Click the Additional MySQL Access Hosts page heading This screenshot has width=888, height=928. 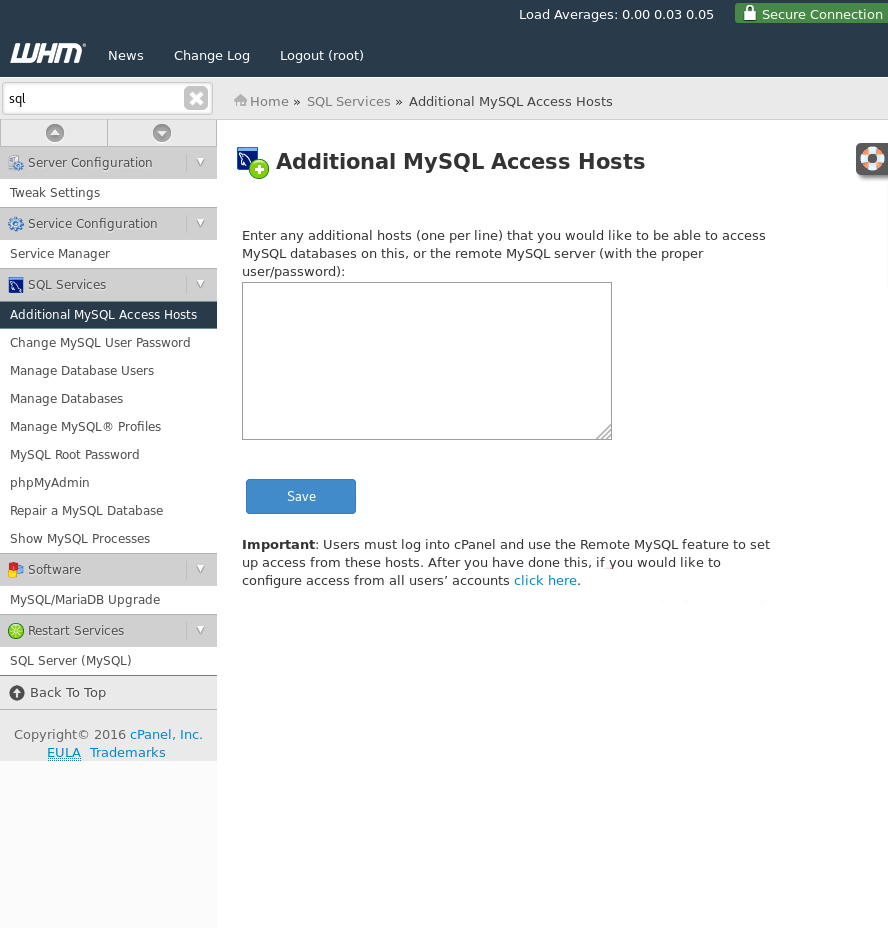(461, 162)
